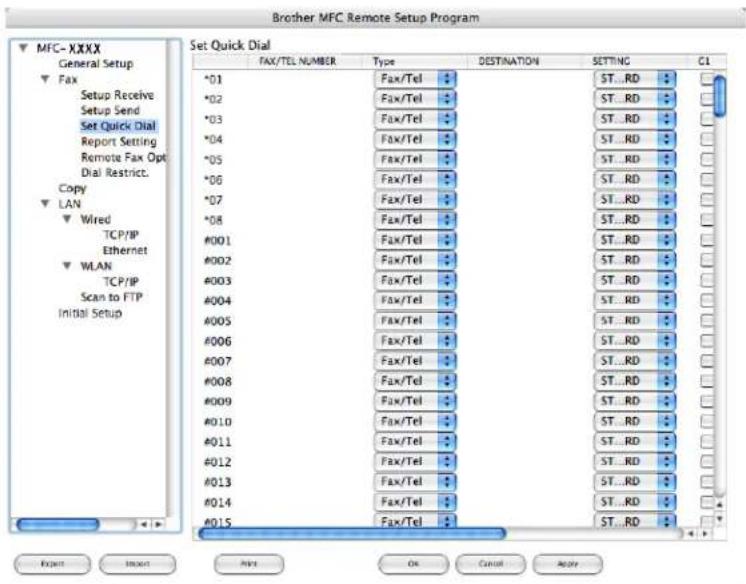
Task: Select Set Quick Dial in the tree
Action: point(118,126)
